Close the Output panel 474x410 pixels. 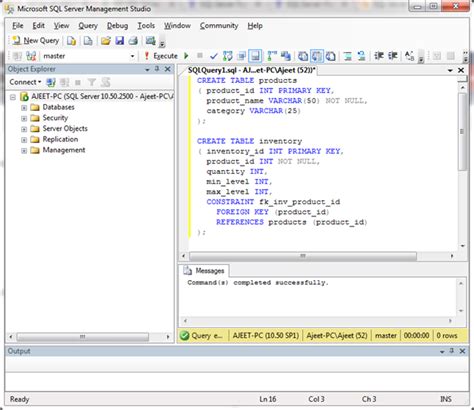click(462, 351)
